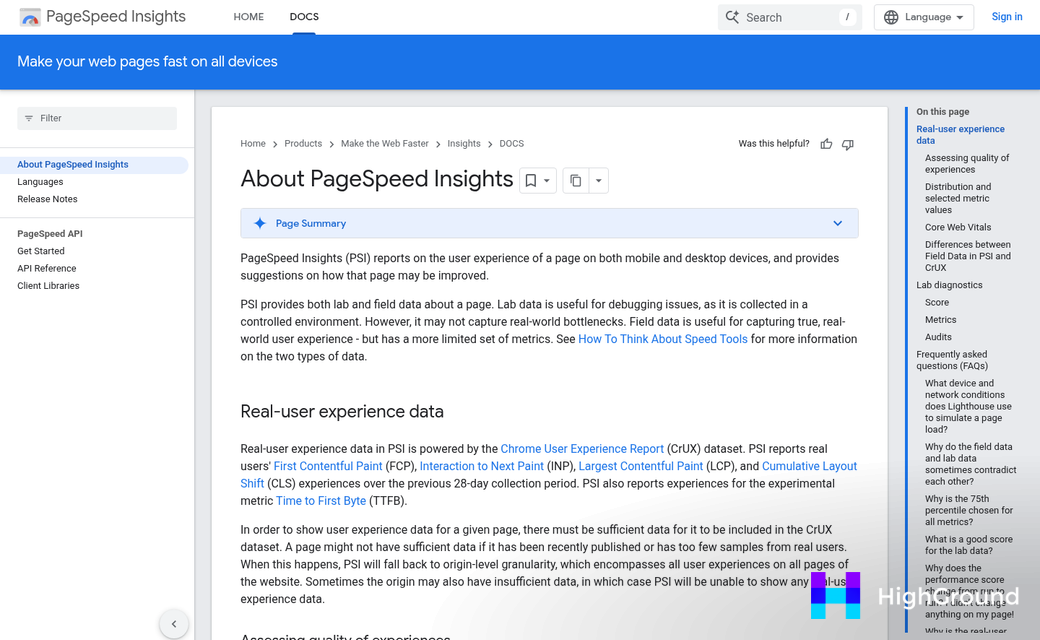Go to API Reference in sidebar
This screenshot has width=1040, height=640.
point(47,268)
